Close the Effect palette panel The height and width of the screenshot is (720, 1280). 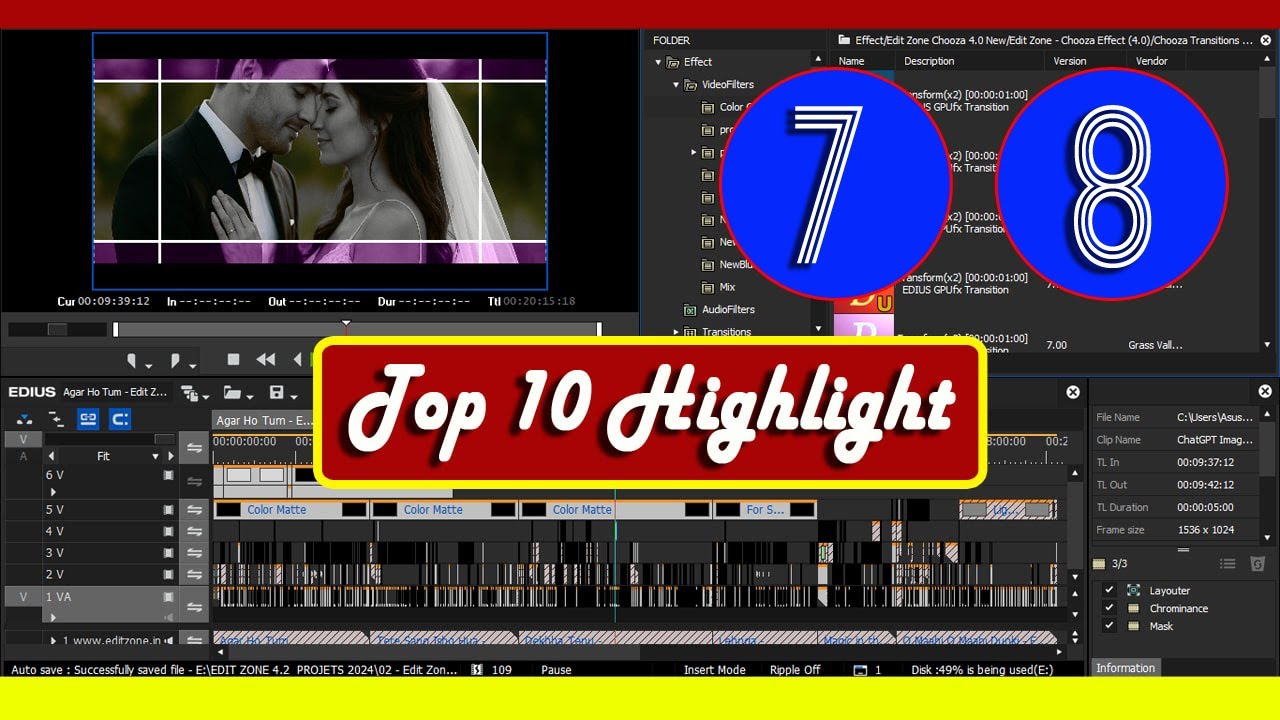pos(1266,40)
